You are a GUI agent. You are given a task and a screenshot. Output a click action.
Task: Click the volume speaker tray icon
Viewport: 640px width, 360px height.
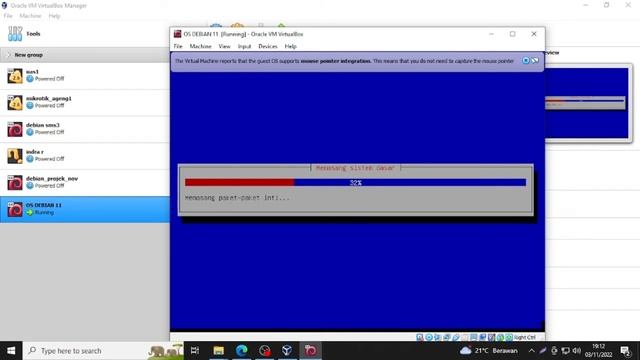[x=576, y=351]
